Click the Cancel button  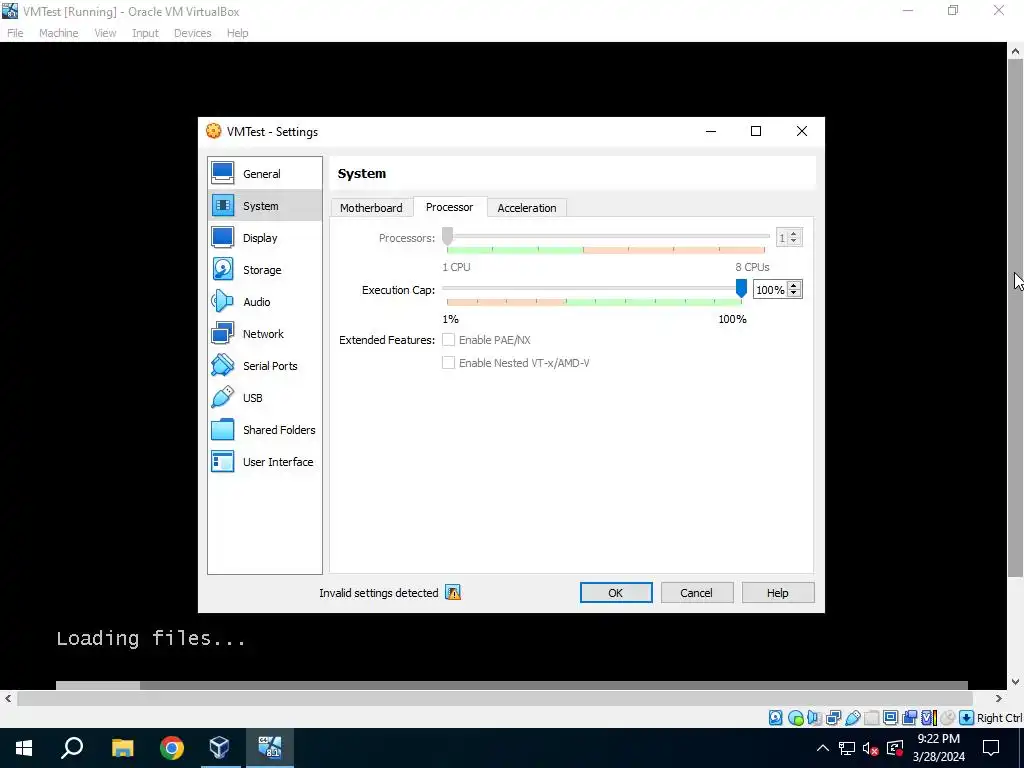(696, 592)
